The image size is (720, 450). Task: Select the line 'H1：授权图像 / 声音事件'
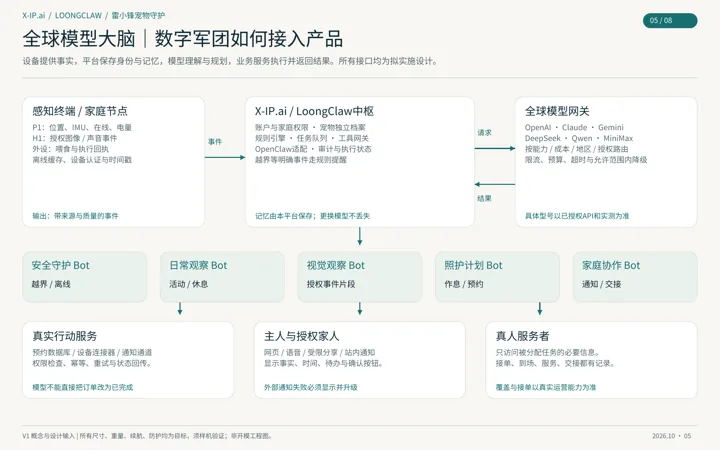tap(75, 138)
